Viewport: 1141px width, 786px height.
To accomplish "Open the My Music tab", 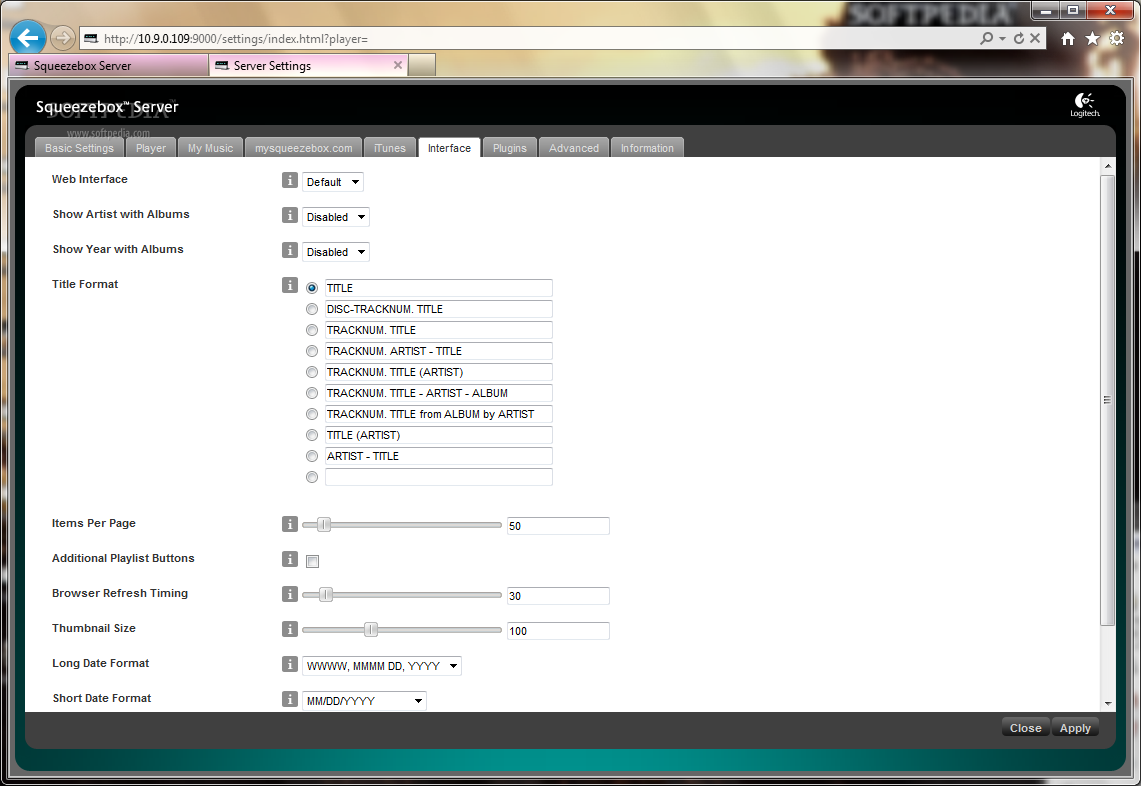I will pyautogui.click(x=210, y=148).
